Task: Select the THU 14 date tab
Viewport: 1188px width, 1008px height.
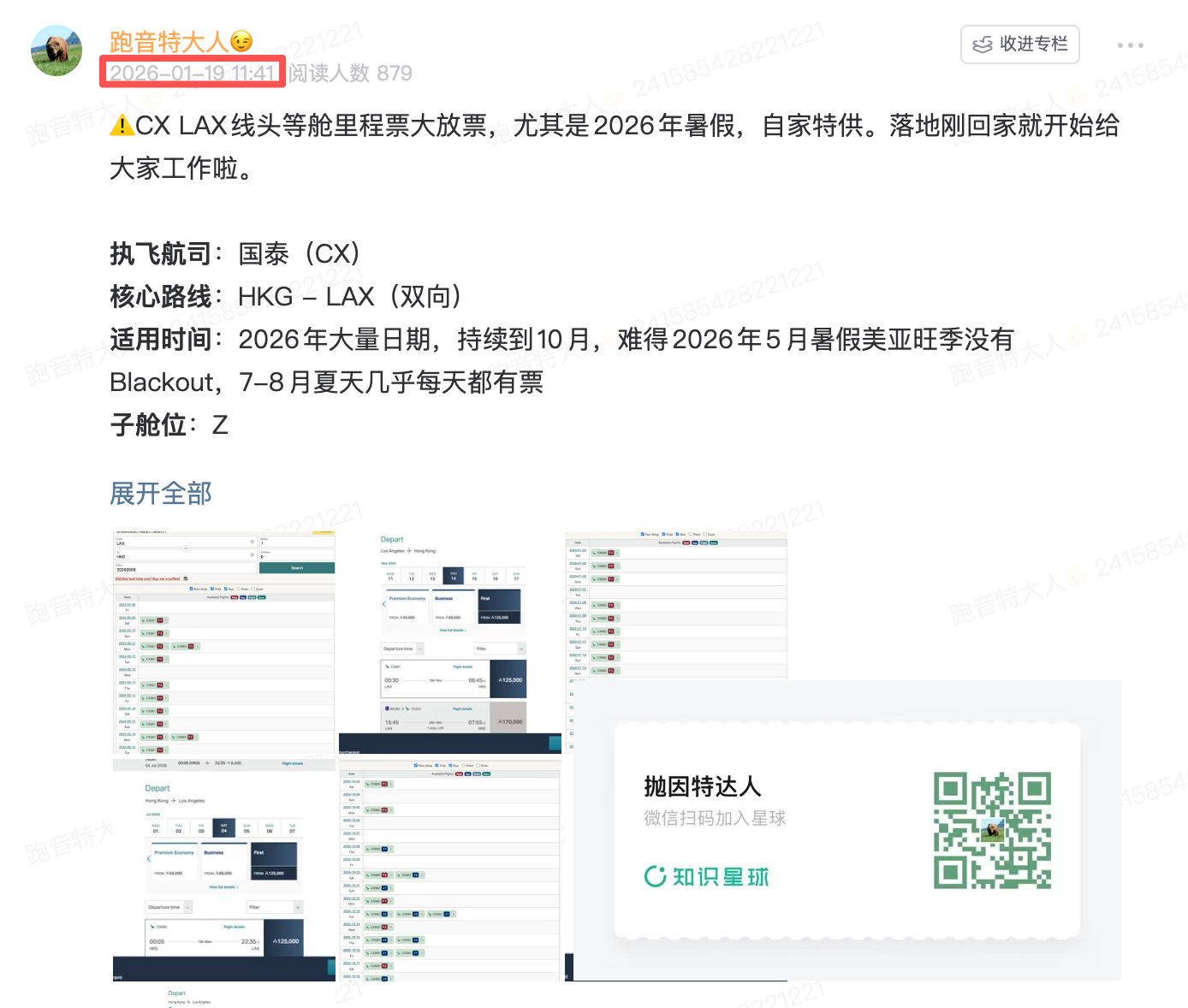Action: coord(452,575)
